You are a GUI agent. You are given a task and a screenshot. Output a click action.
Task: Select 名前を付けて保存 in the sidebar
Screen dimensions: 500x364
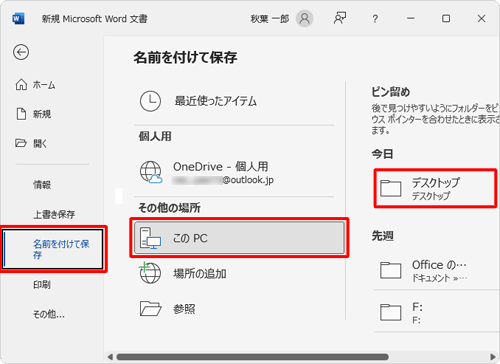pyautogui.click(x=53, y=249)
